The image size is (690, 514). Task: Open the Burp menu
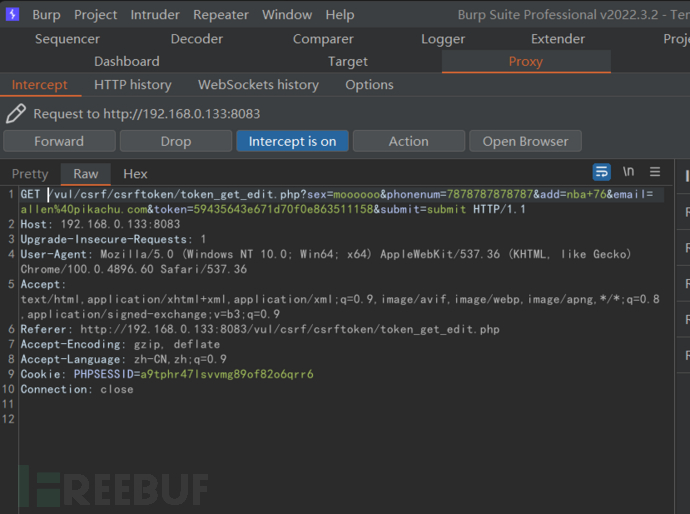click(x=46, y=15)
